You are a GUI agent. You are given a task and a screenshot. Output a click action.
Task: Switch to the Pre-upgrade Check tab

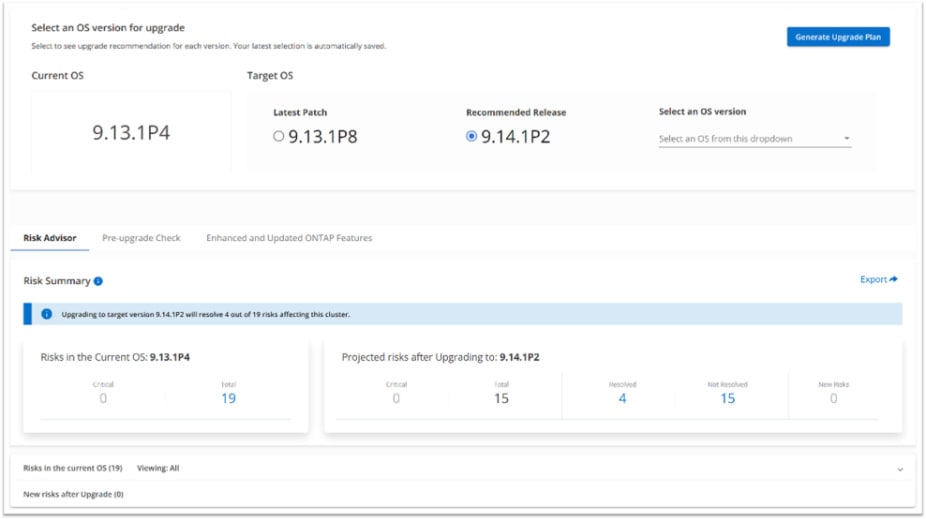click(141, 238)
